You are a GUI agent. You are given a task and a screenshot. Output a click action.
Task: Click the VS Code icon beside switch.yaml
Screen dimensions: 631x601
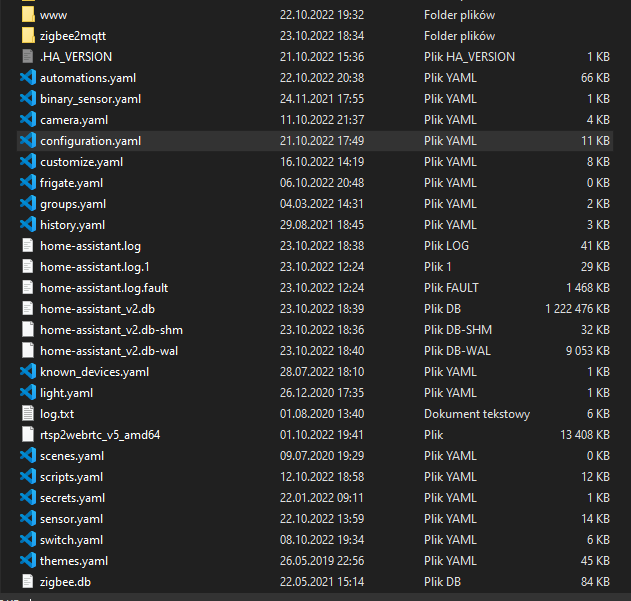[x=28, y=540]
